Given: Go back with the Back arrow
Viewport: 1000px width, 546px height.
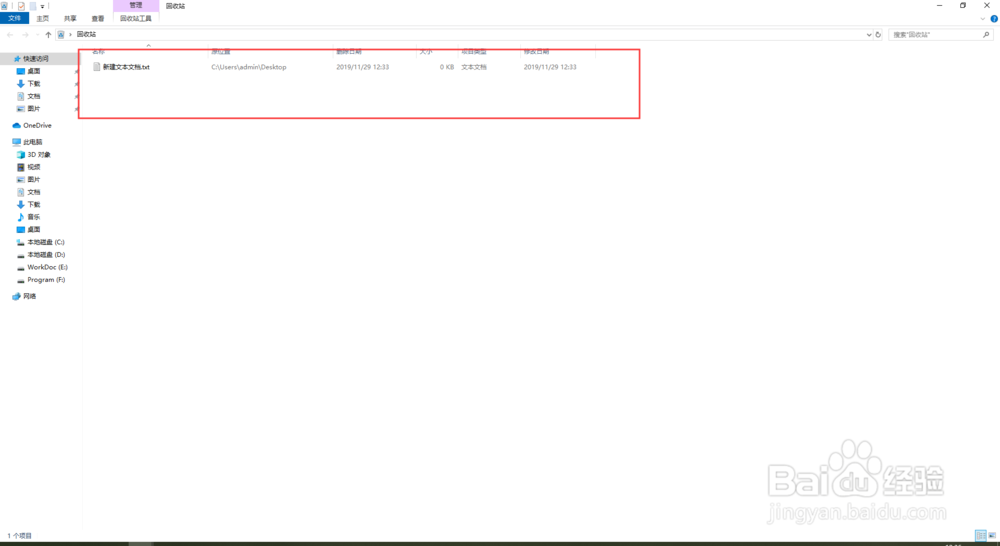Looking at the screenshot, I should (10, 34).
